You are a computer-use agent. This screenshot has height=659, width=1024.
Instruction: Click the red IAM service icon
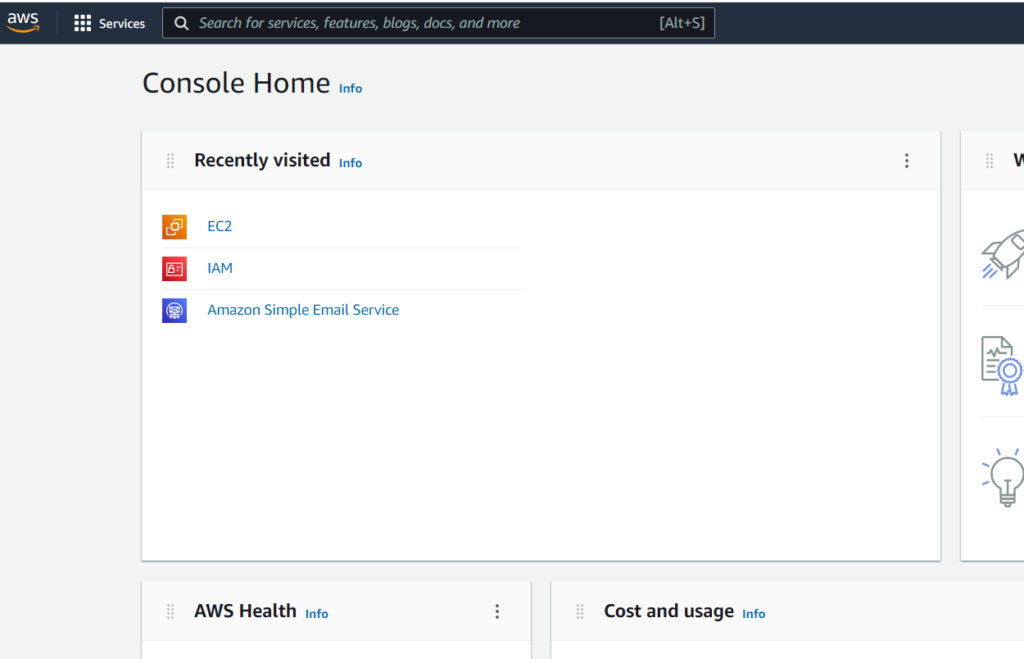coord(174,268)
